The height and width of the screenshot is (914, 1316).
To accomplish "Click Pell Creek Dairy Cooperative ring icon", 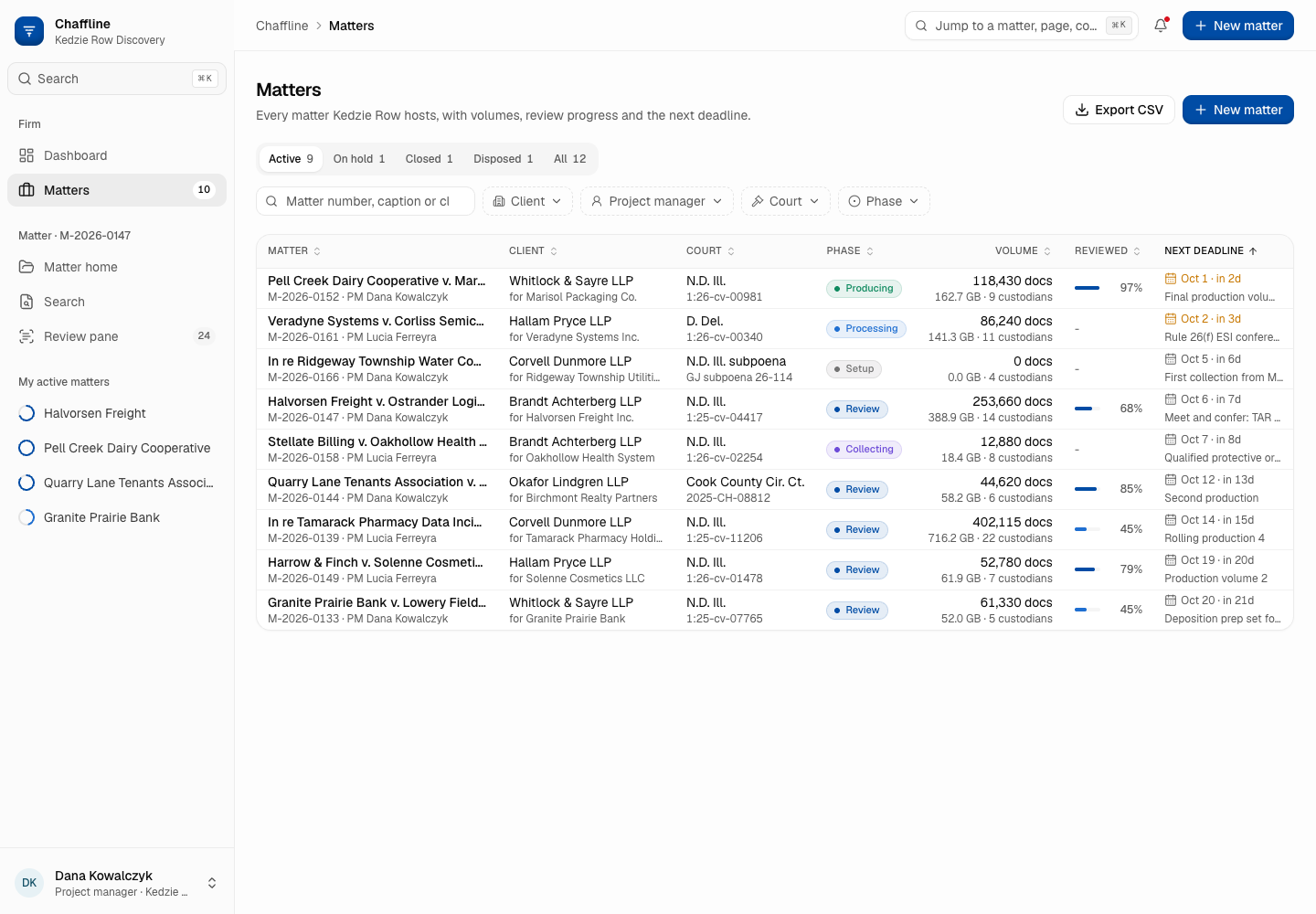I will click(27, 448).
